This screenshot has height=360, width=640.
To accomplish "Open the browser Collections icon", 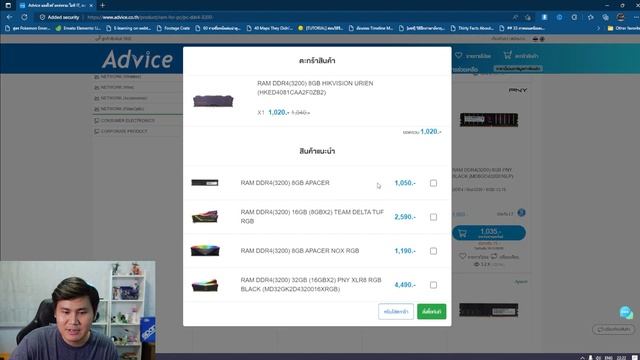I will [605, 17].
